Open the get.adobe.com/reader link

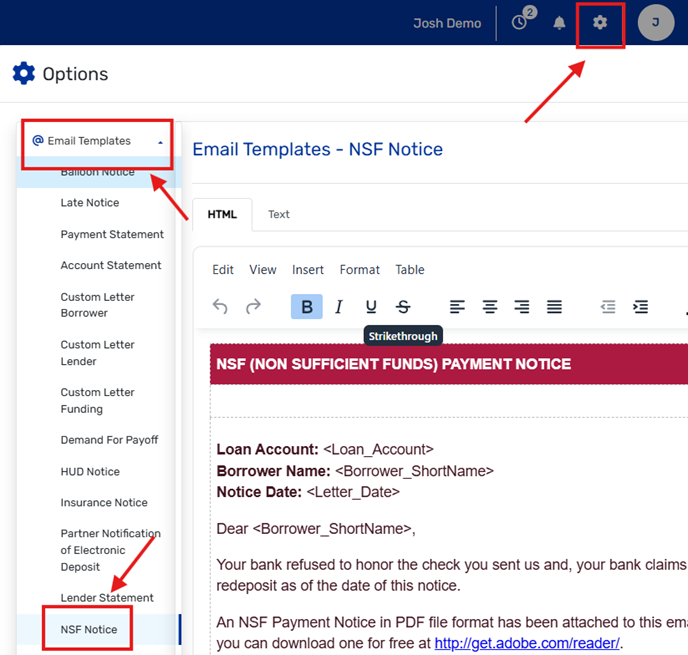tap(526, 643)
